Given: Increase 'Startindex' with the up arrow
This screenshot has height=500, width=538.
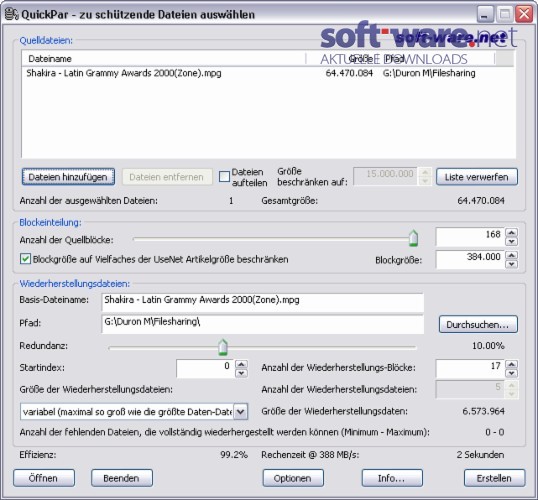Looking at the screenshot, I should click(241, 364).
